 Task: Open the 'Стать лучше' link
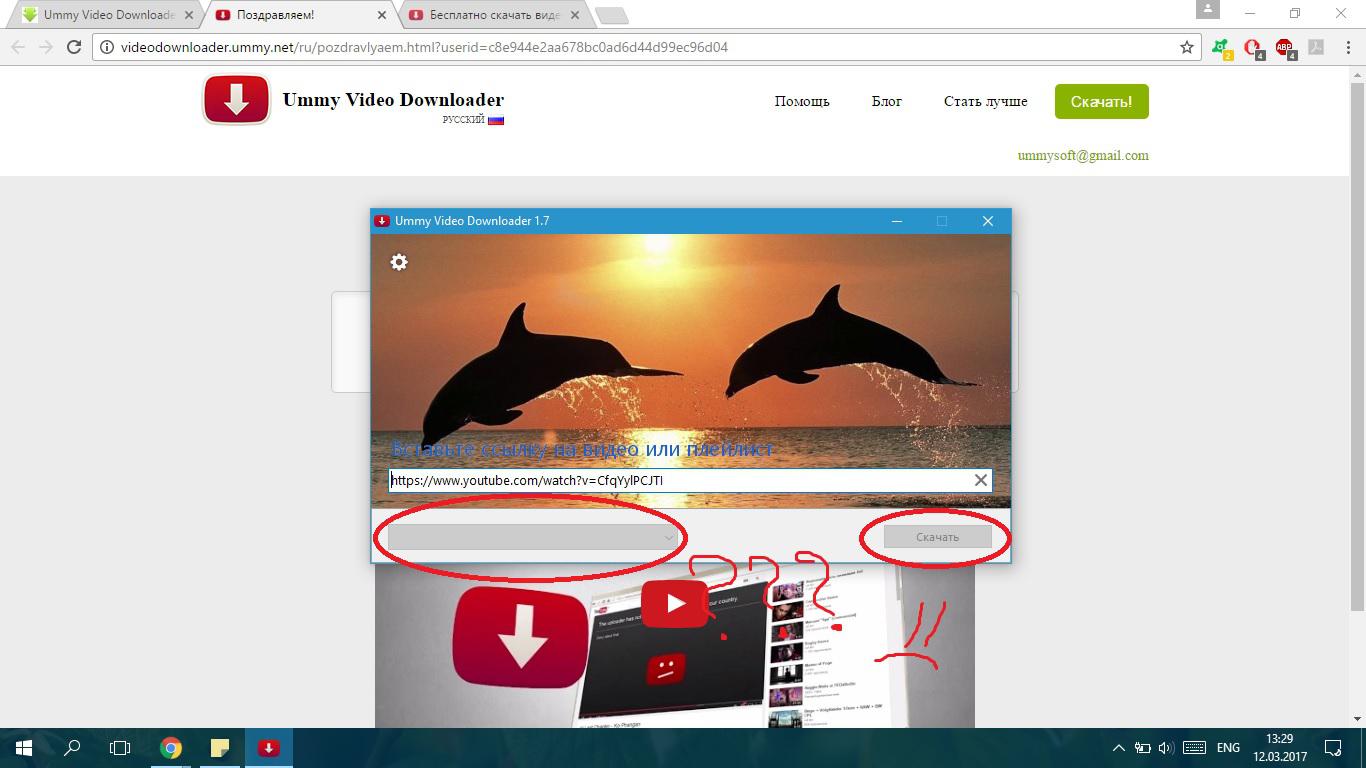coord(985,101)
